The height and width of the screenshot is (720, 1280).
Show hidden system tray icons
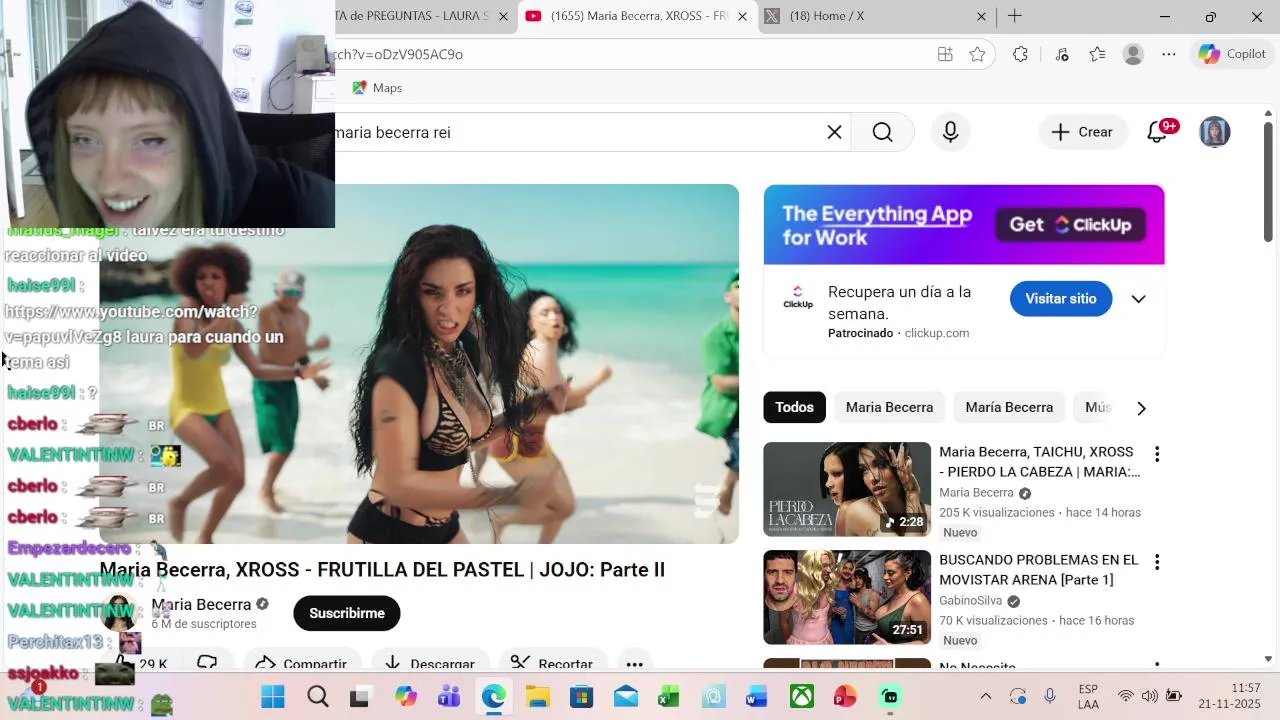tap(985, 696)
